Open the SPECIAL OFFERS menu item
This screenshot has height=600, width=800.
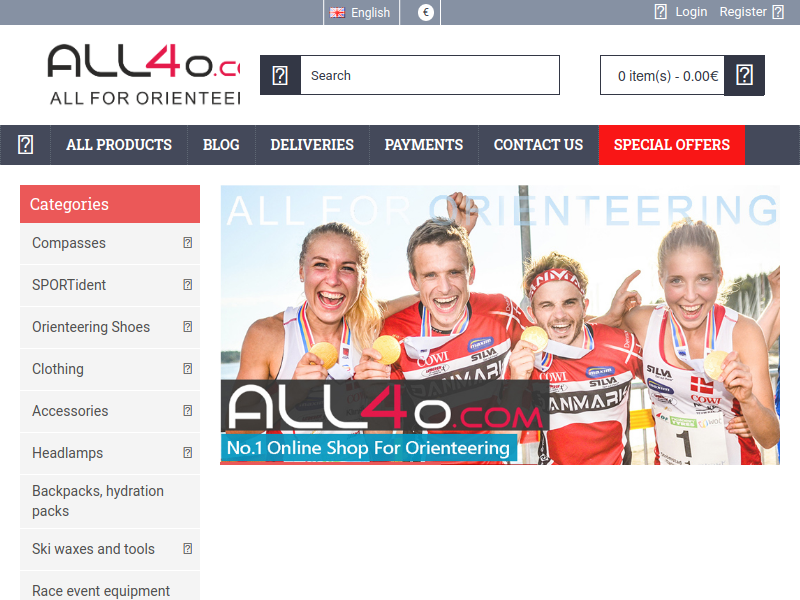coord(672,145)
